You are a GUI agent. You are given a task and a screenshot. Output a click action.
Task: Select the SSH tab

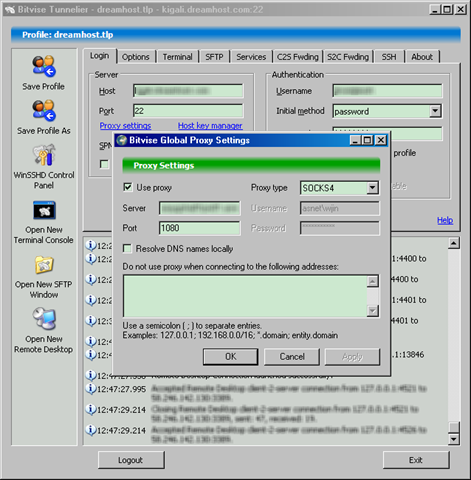click(x=389, y=57)
